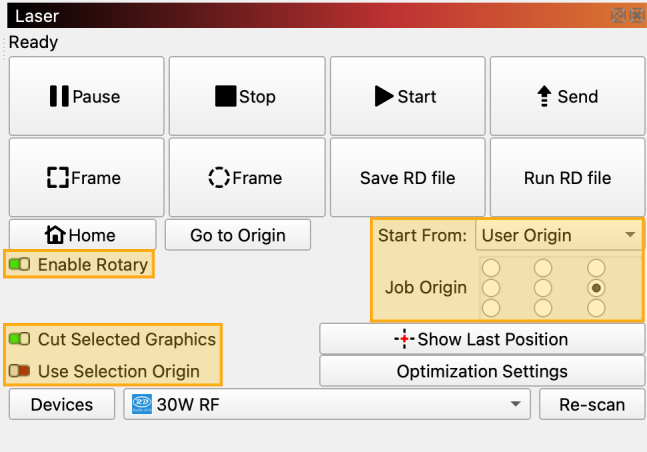The height and width of the screenshot is (452, 647).
Task: Click the Devices button
Action: 62,405
